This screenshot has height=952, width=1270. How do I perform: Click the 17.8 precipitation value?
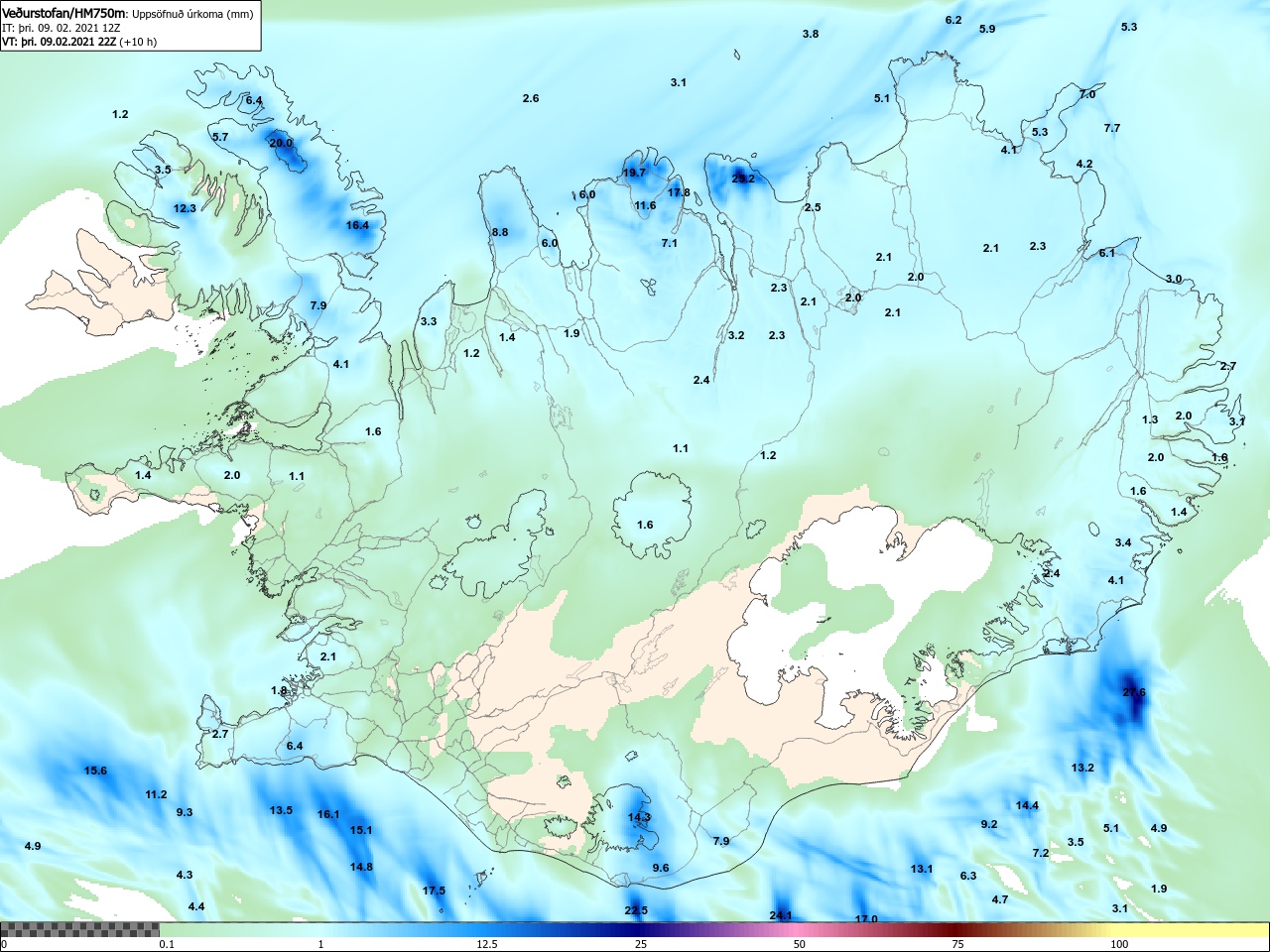pos(679,192)
